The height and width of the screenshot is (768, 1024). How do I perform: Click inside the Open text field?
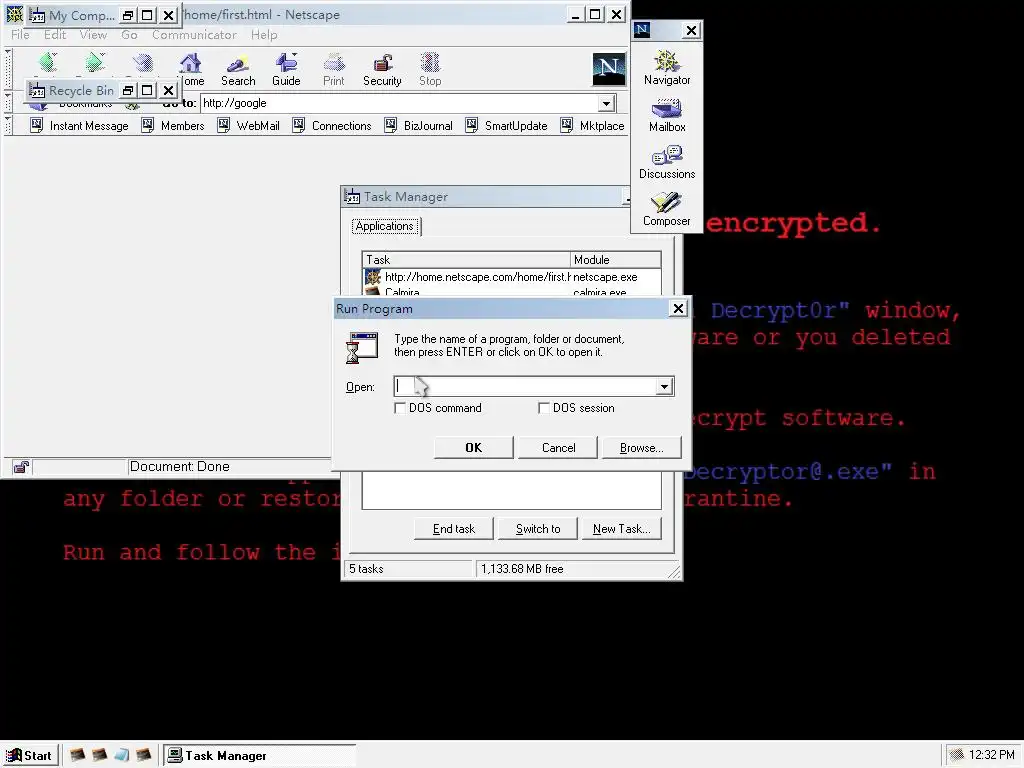click(x=525, y=387)
